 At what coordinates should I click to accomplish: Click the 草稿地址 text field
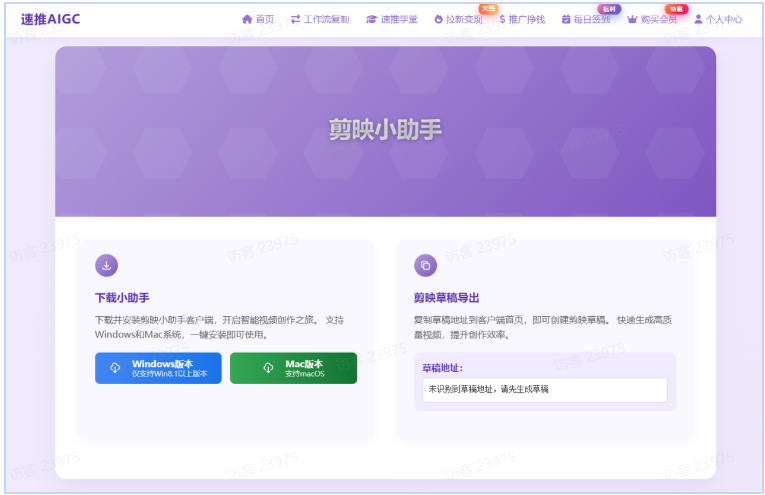(x=545, y=389)
